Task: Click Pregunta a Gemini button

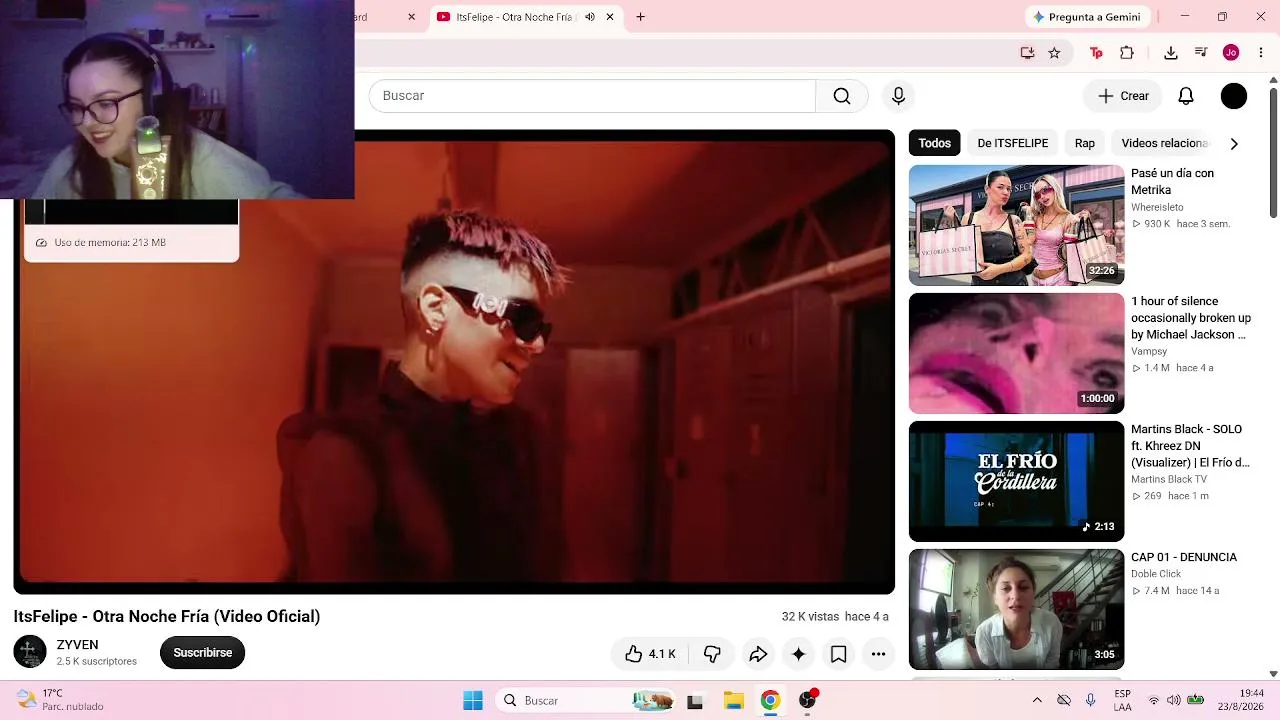Action: coord(1087,17)
